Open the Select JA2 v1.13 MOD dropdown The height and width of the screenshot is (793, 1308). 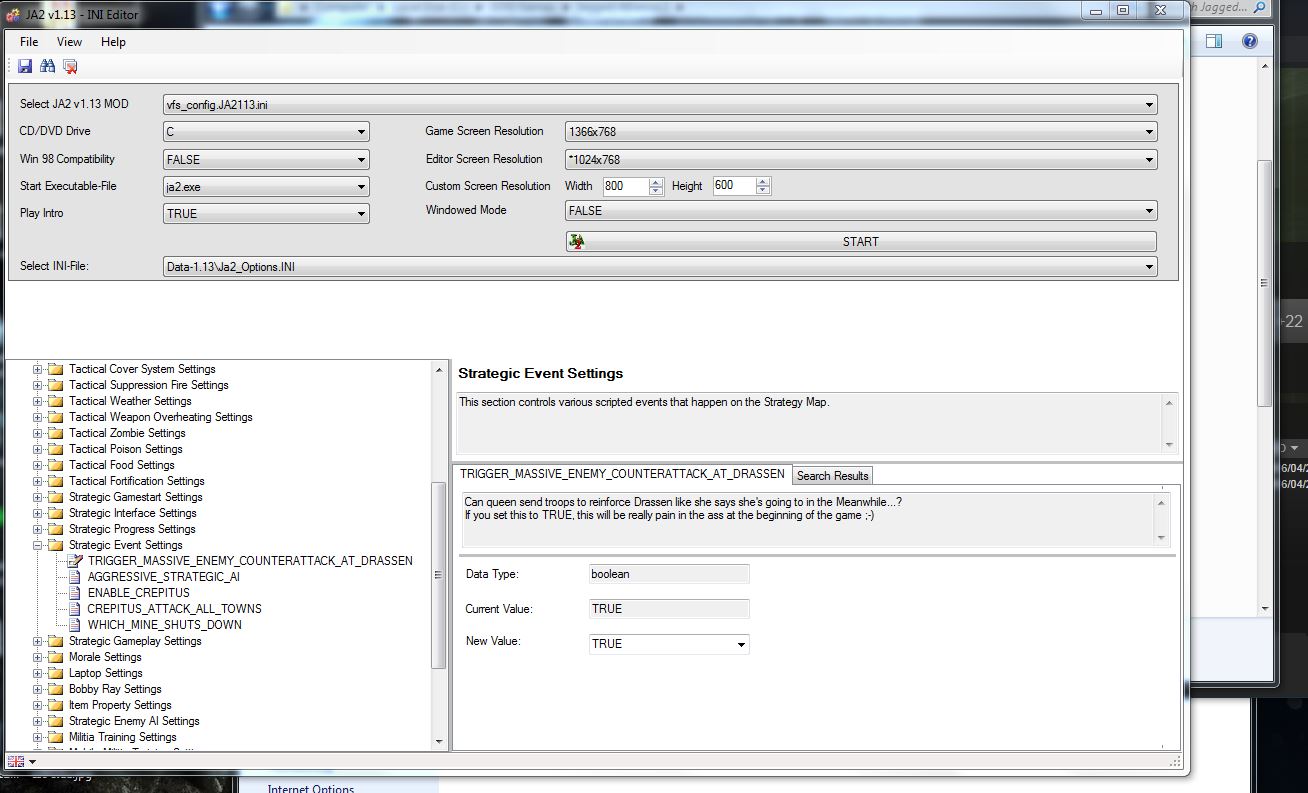coord(1149,104)
